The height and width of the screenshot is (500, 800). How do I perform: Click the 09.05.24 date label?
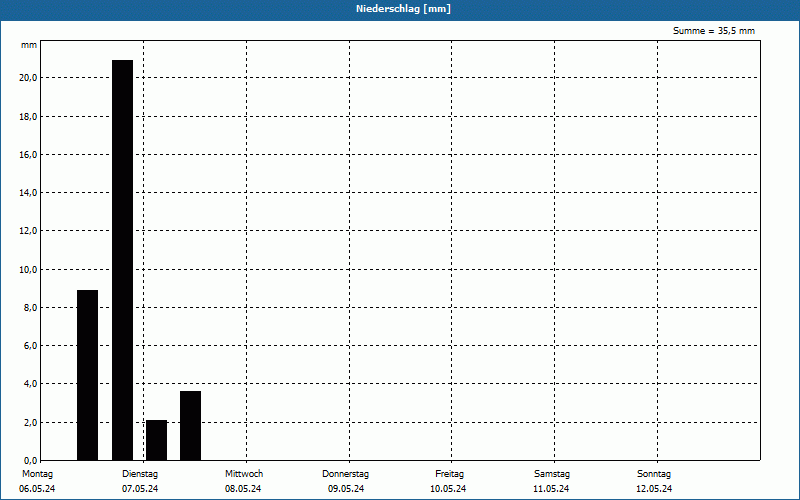[x=346, y=489]
